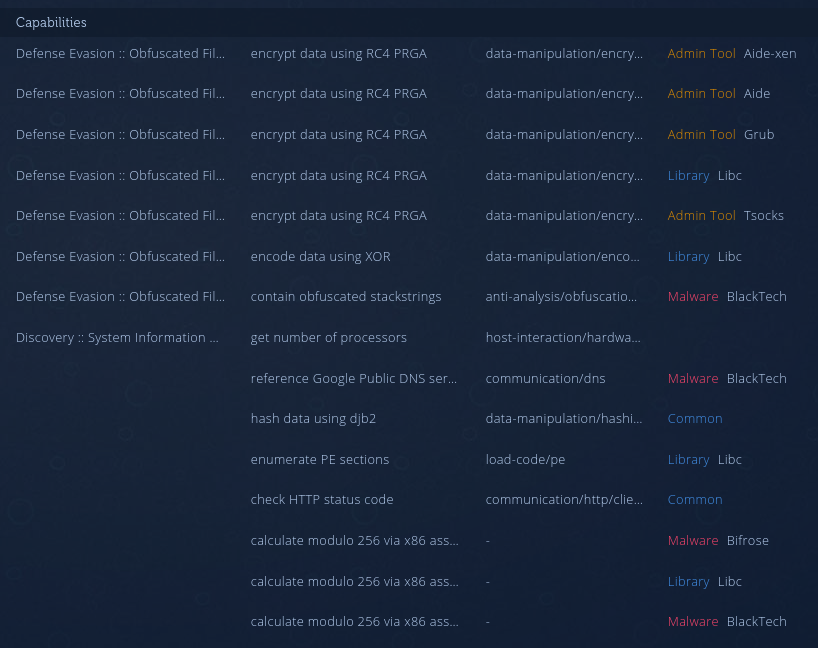Click 'enumerate PE sections' capability
This screenshot has height=648, width=818.
click(319, 459)
